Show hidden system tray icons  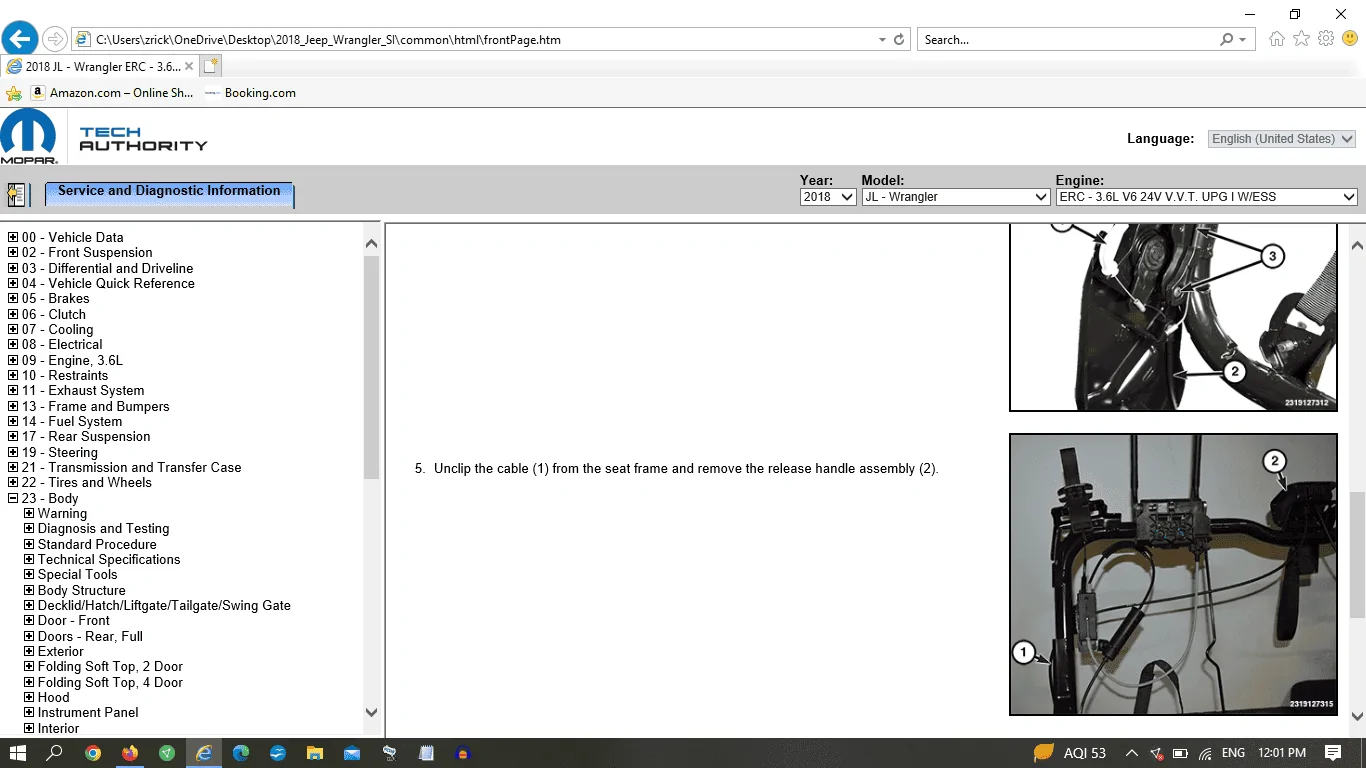click(1131, 753)
